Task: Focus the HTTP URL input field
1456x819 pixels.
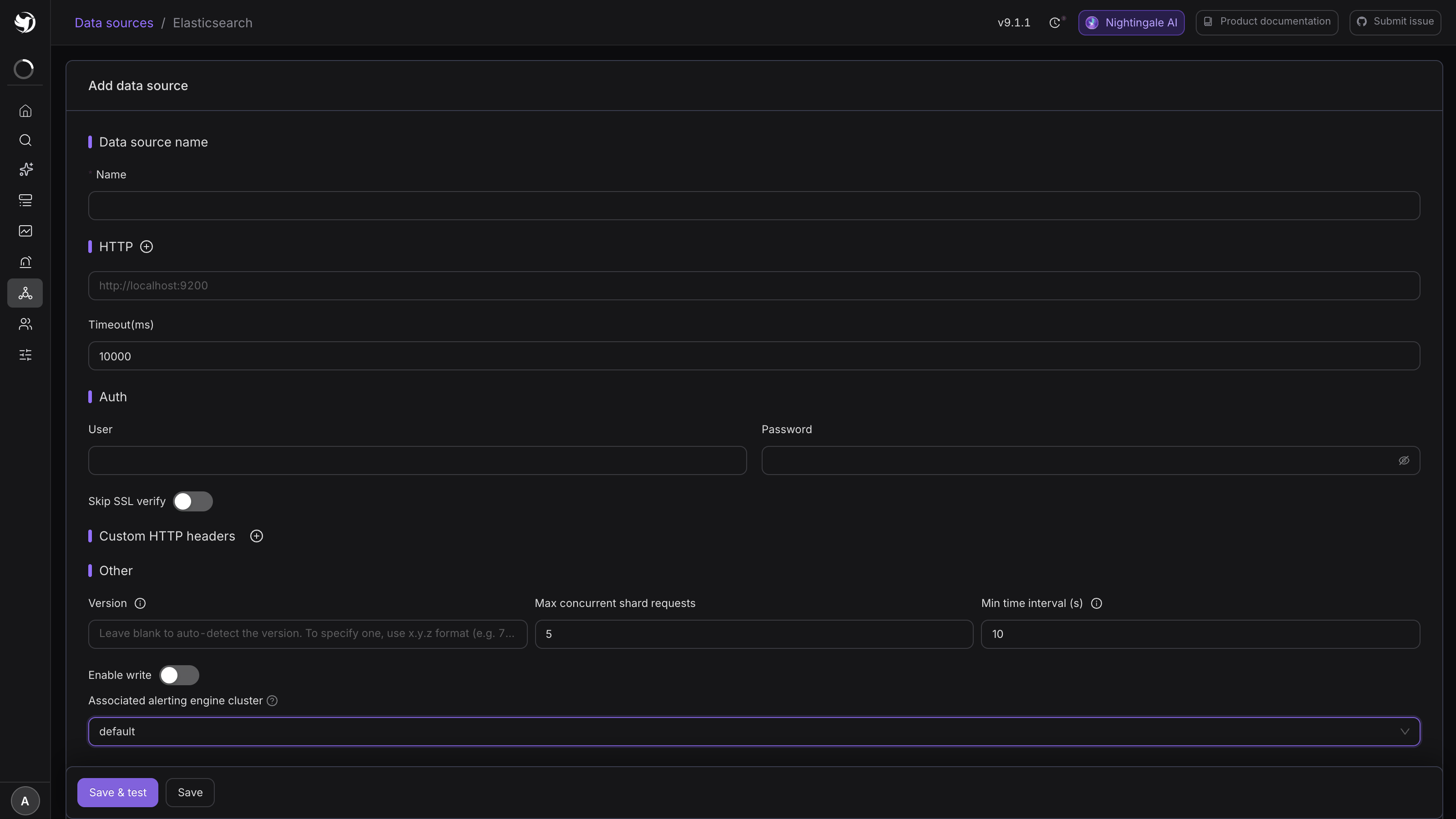Action: (754, 286)
